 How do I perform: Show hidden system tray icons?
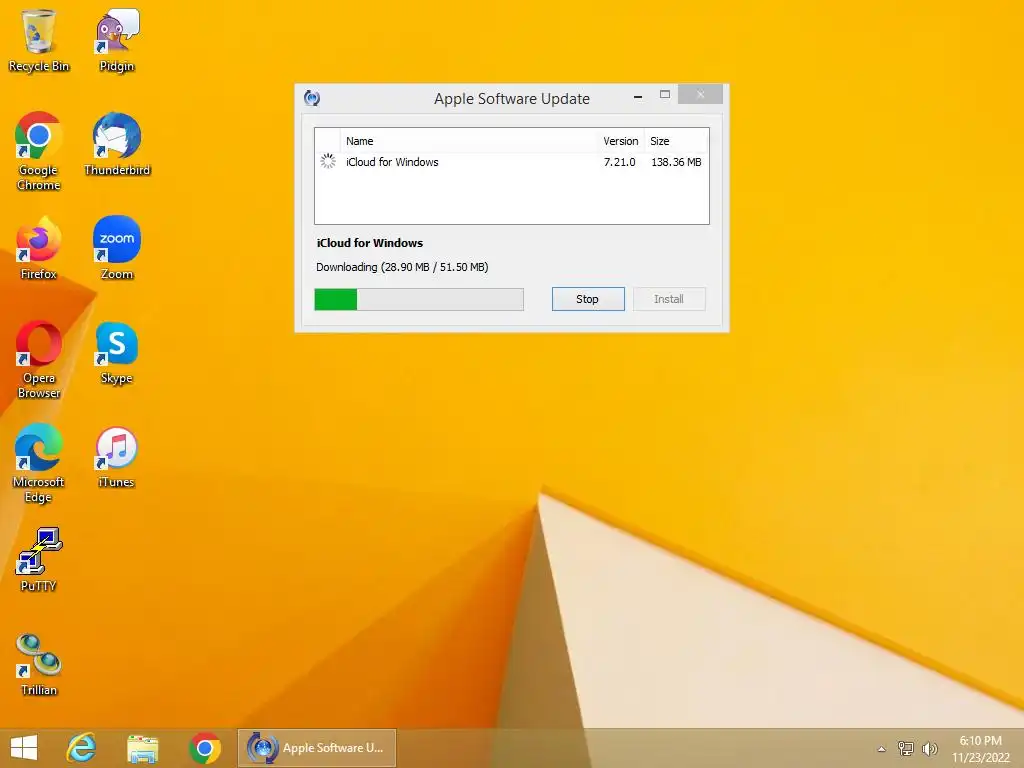point(881,749)
